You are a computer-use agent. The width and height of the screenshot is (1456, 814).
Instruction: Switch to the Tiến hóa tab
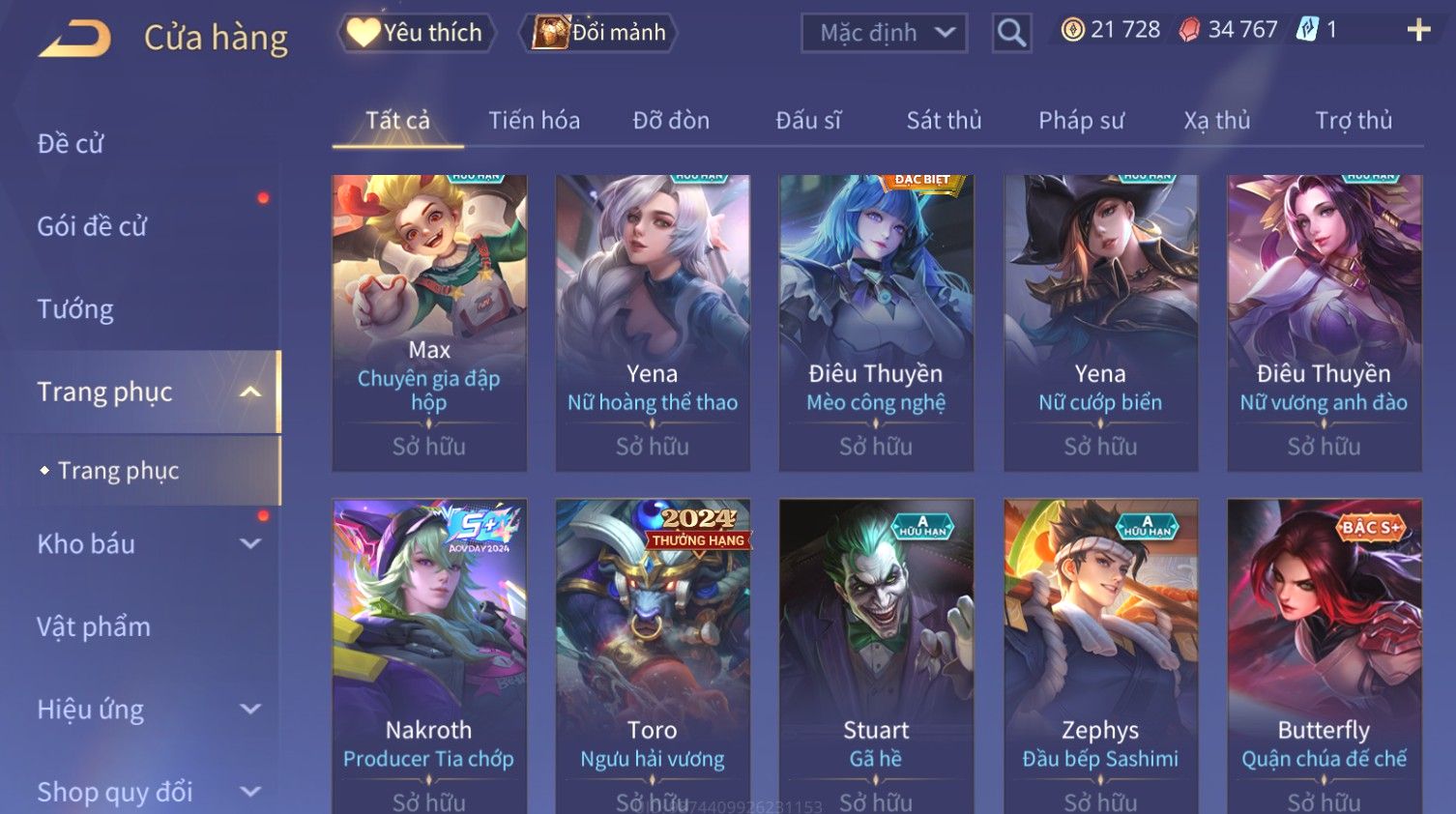coord(534,121)
